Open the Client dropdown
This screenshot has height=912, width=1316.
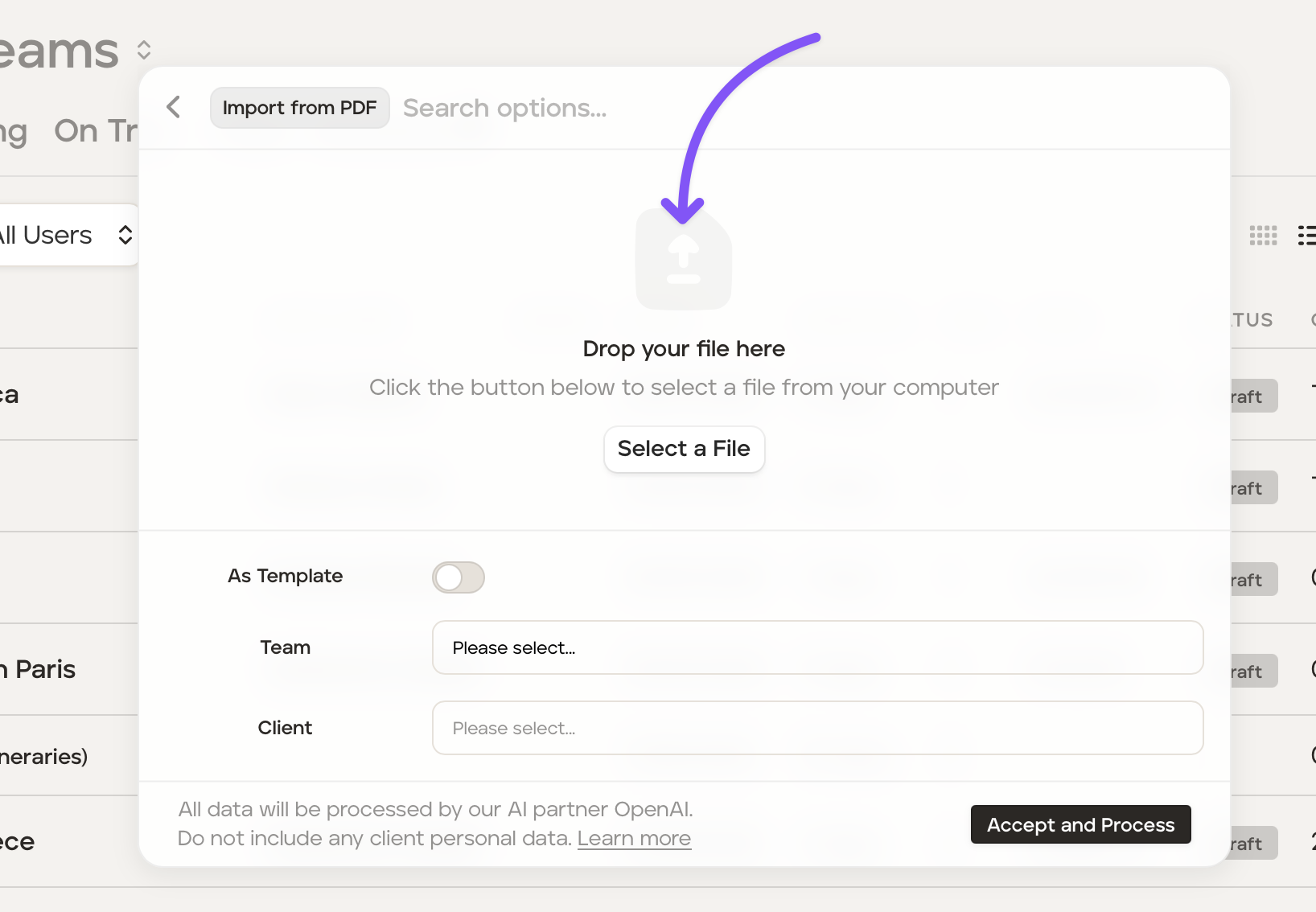tap(817, 728)
